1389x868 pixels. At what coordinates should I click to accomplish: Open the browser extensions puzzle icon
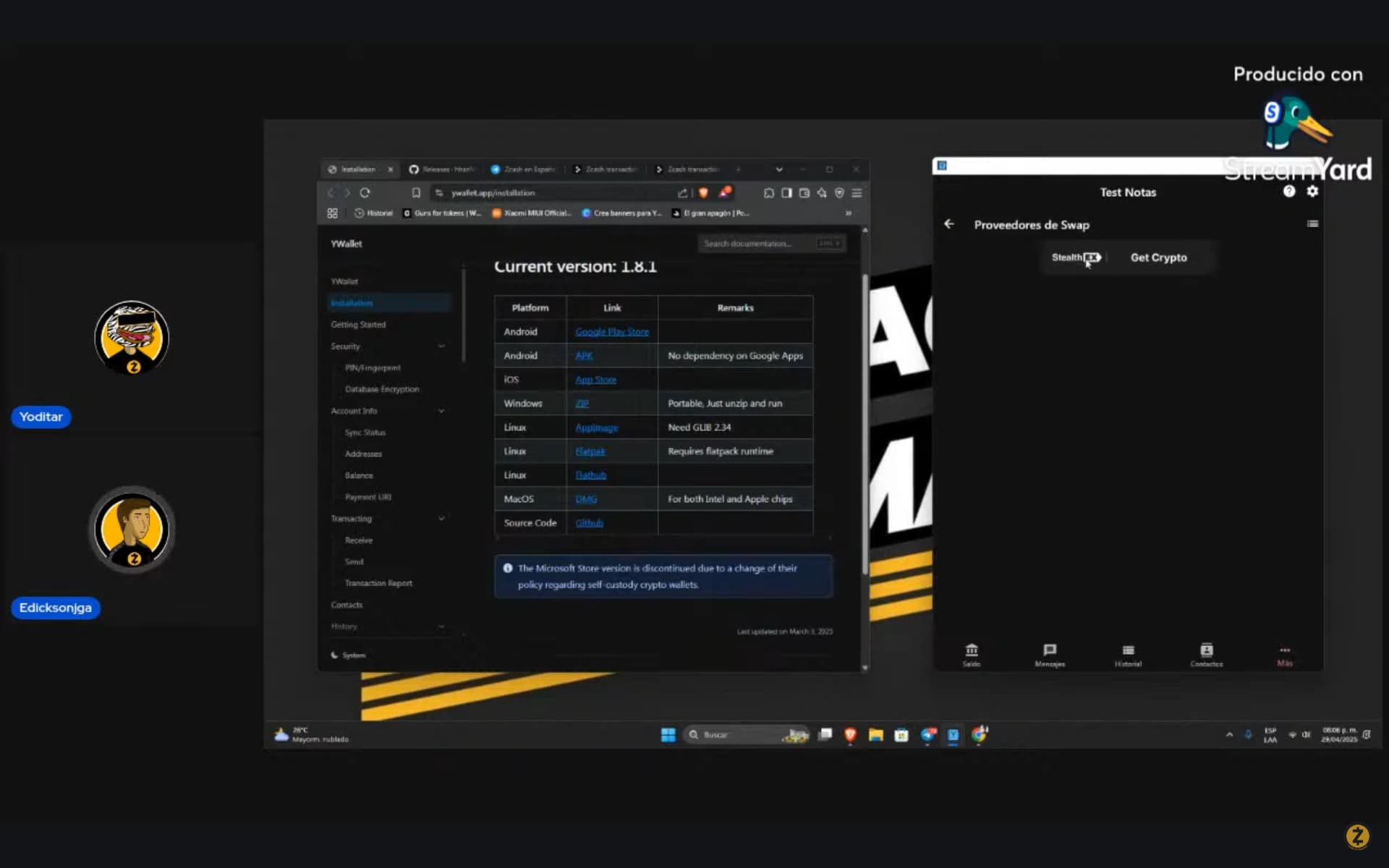tap(769, 193)
